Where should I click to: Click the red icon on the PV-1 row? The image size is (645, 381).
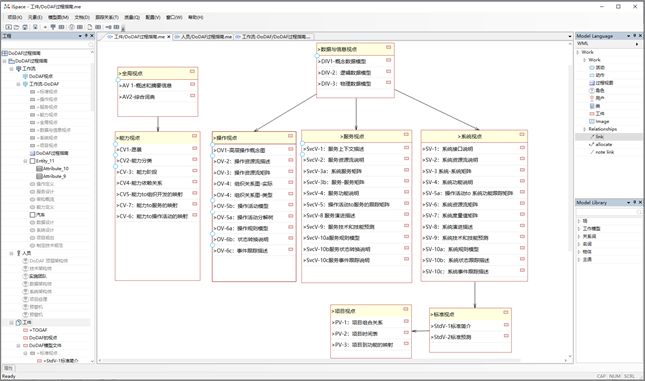406,321
